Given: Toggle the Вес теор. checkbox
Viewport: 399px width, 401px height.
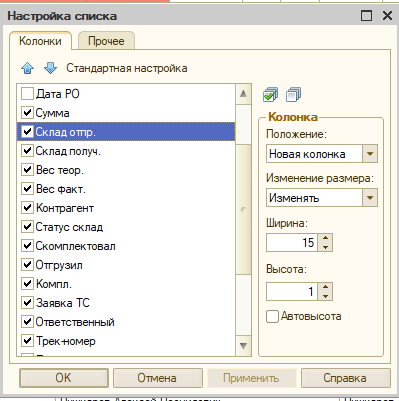Looking at the screenshot, I should [x=27, y=170].
